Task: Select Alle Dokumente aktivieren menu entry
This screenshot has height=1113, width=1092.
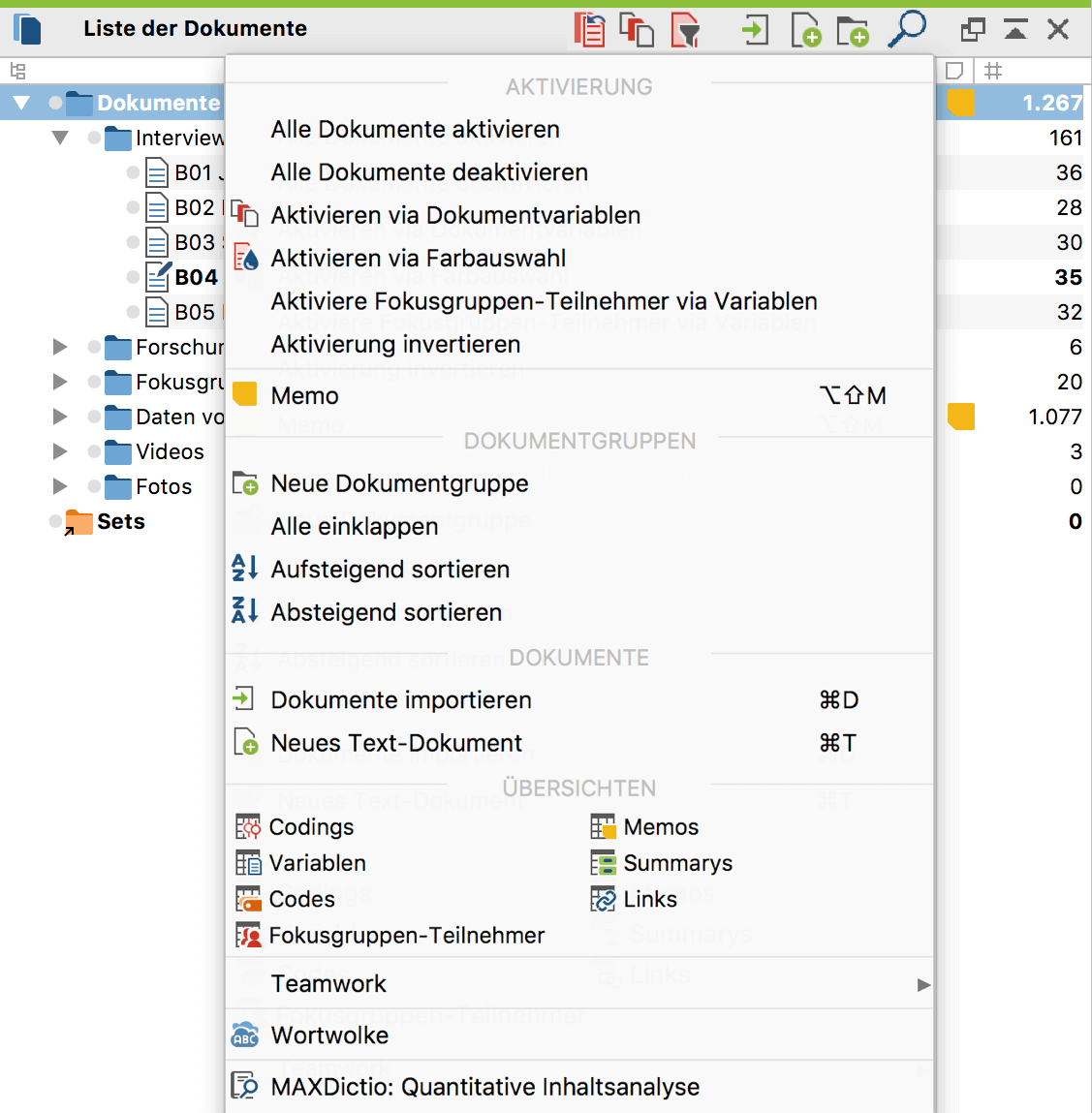Action: pyautogui.click(x=415, y=130)
